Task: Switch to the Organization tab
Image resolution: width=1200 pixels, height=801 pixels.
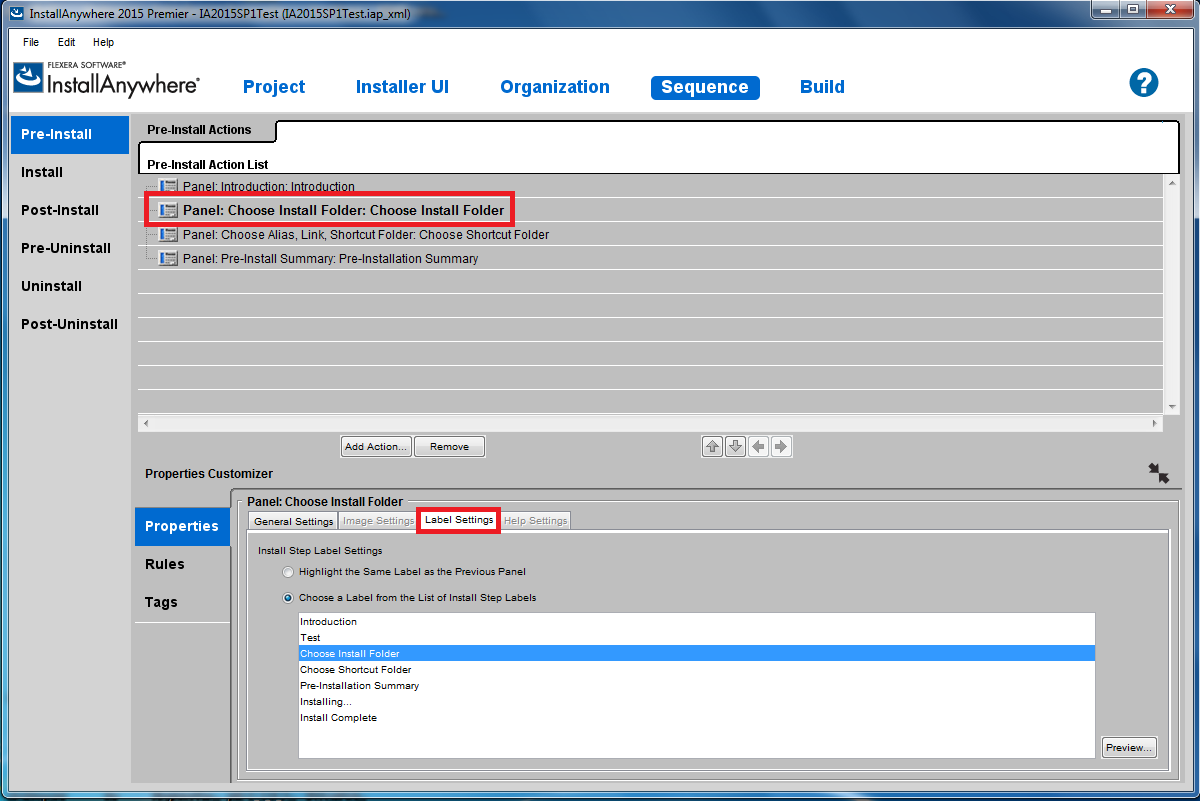Action: (555, 87)
